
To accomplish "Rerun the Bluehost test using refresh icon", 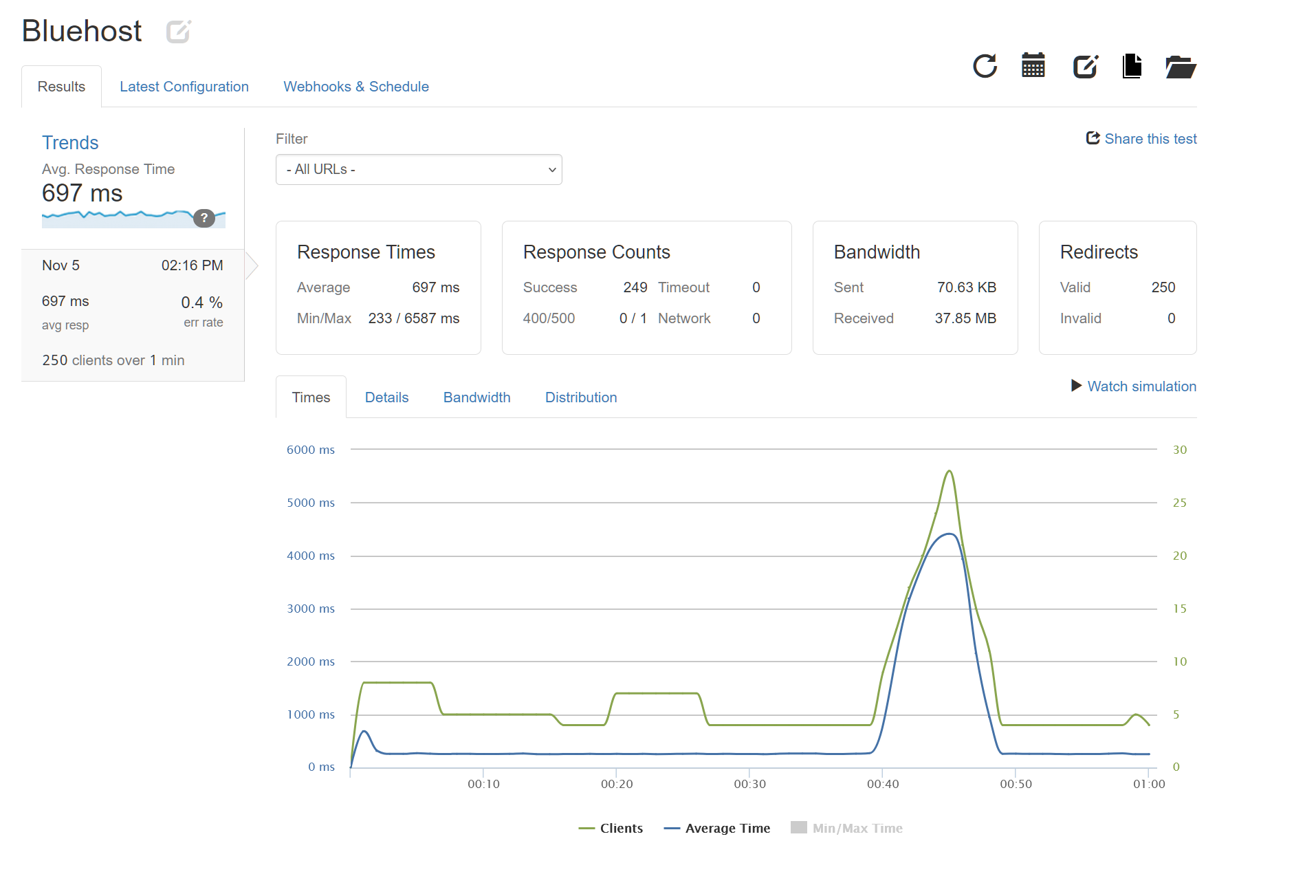I will point(985,66).
